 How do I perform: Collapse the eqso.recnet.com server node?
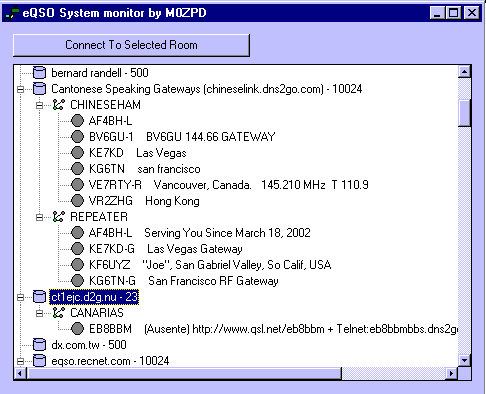click(x=20, y=361)
